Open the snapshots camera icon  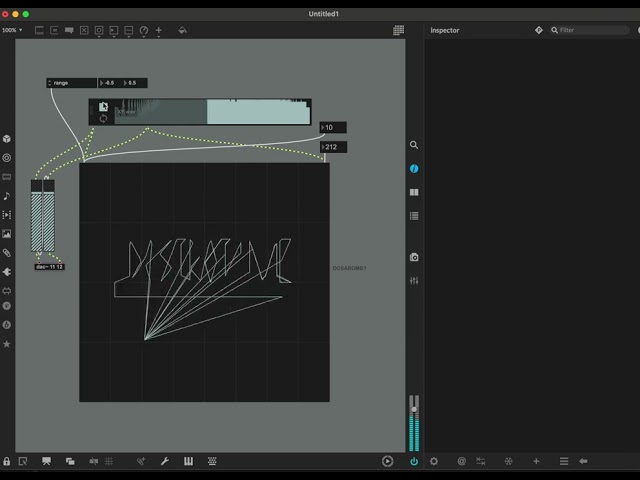click(x=414, y=257)
